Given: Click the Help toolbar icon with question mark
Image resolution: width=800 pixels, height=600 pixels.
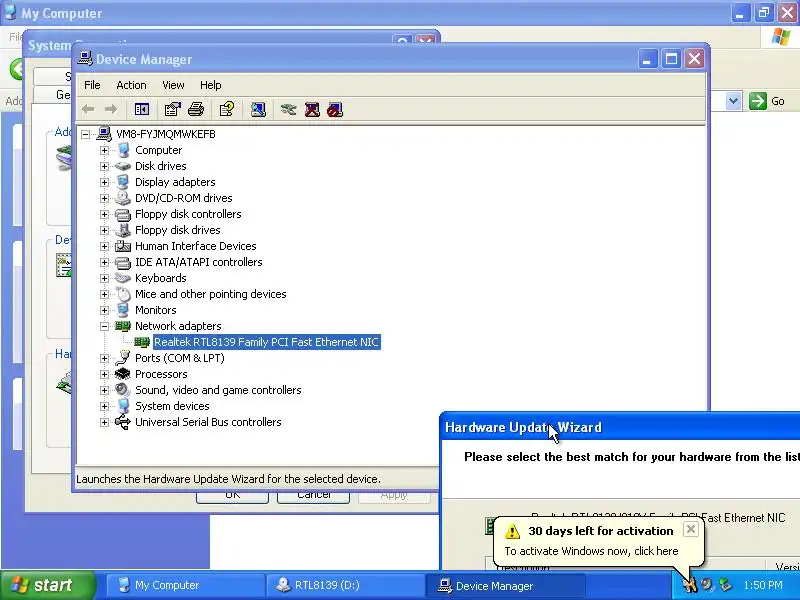Looking at the screenshot, I should click(x=227, y=109).
